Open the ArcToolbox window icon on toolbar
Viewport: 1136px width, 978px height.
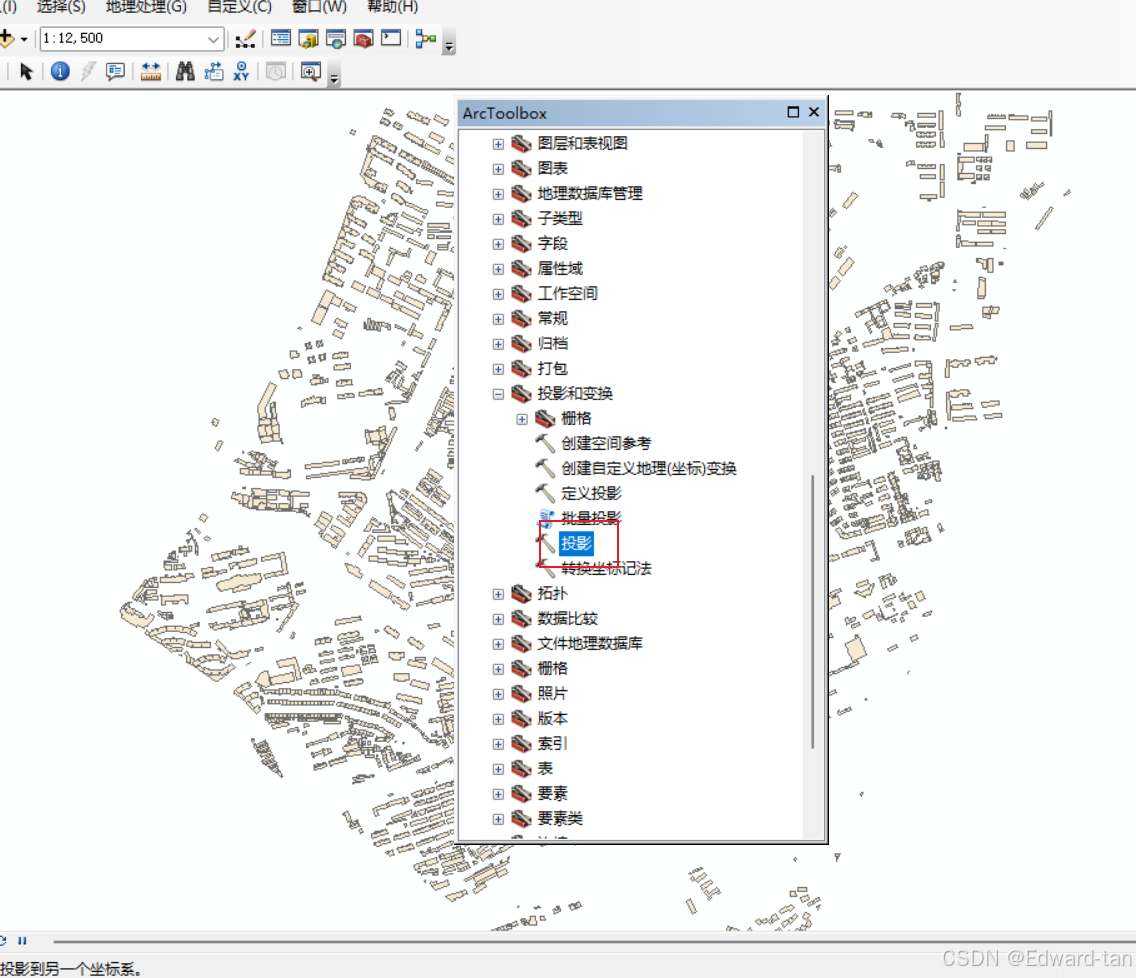click(363, 38)
